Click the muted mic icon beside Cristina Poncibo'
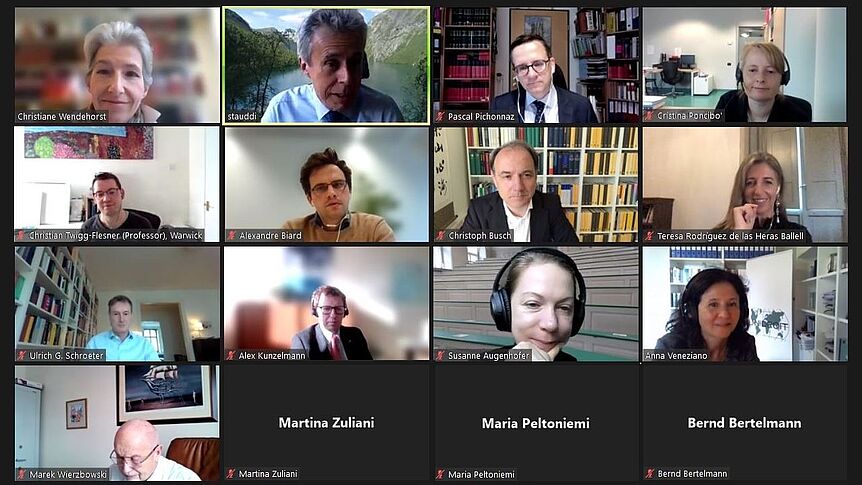The image size is (862, 485). [649, 115]
